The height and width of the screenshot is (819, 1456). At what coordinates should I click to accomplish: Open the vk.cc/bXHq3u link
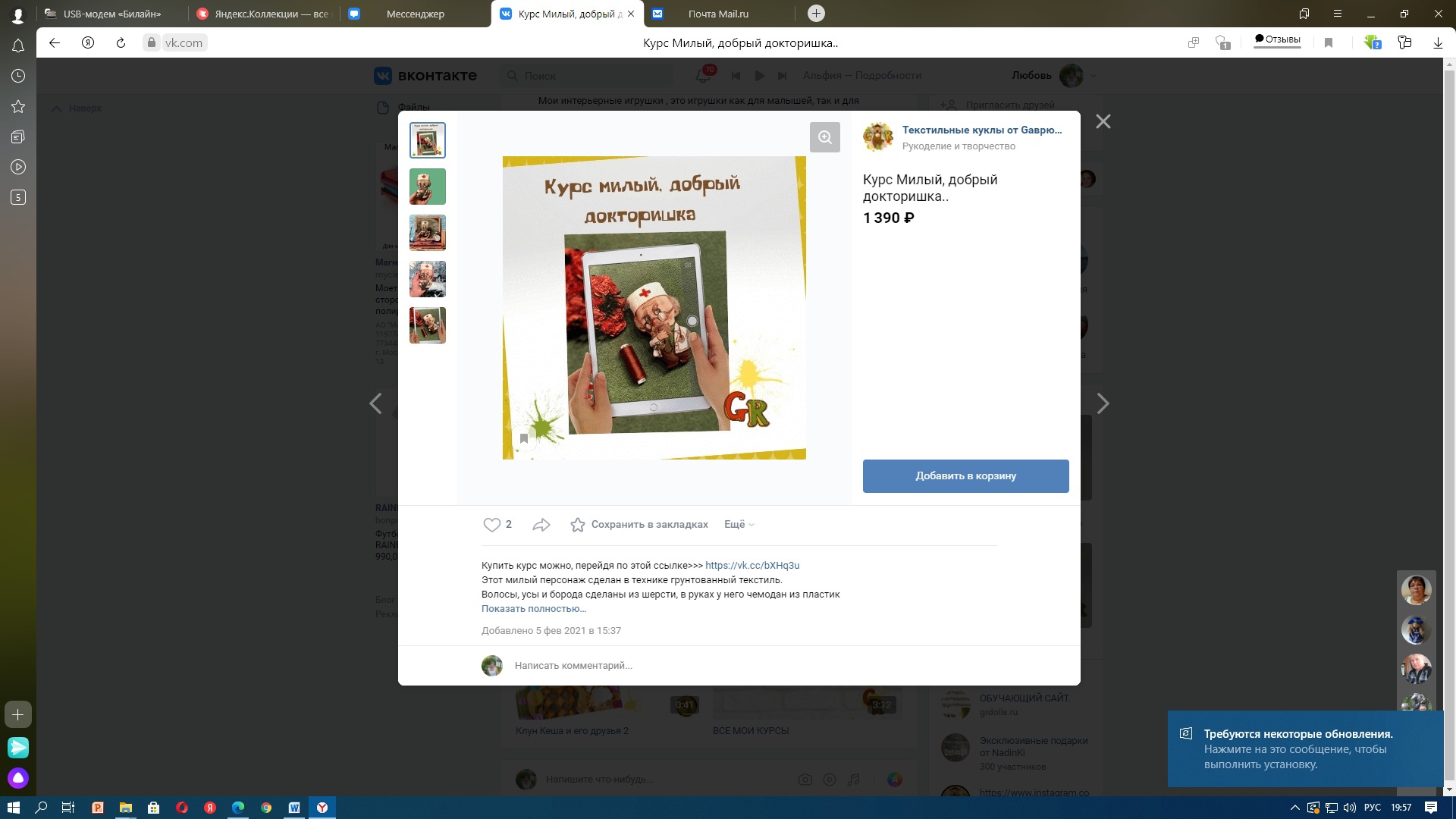[x=752, y=565]
